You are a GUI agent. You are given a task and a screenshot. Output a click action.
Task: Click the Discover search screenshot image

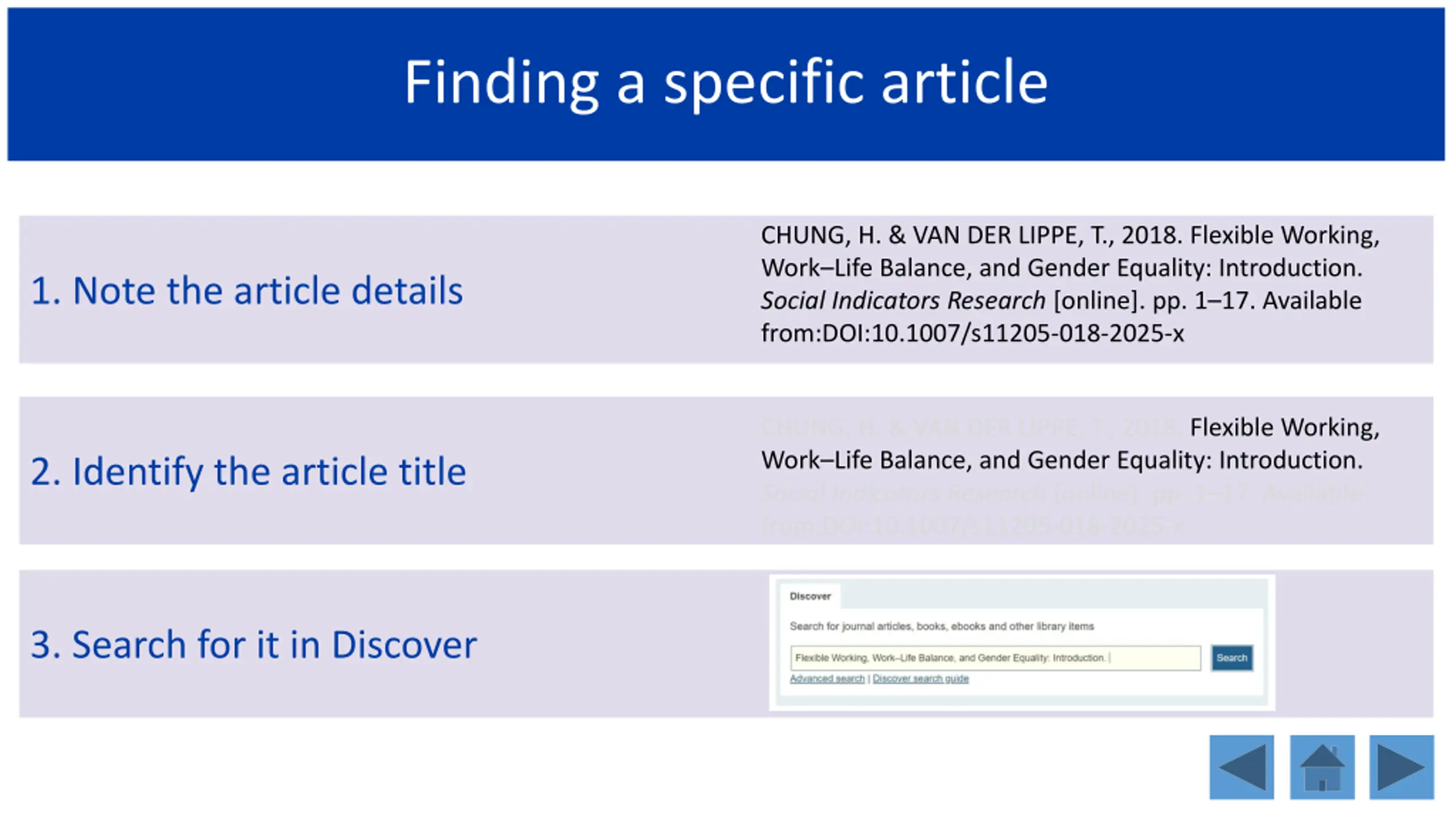1022,643
